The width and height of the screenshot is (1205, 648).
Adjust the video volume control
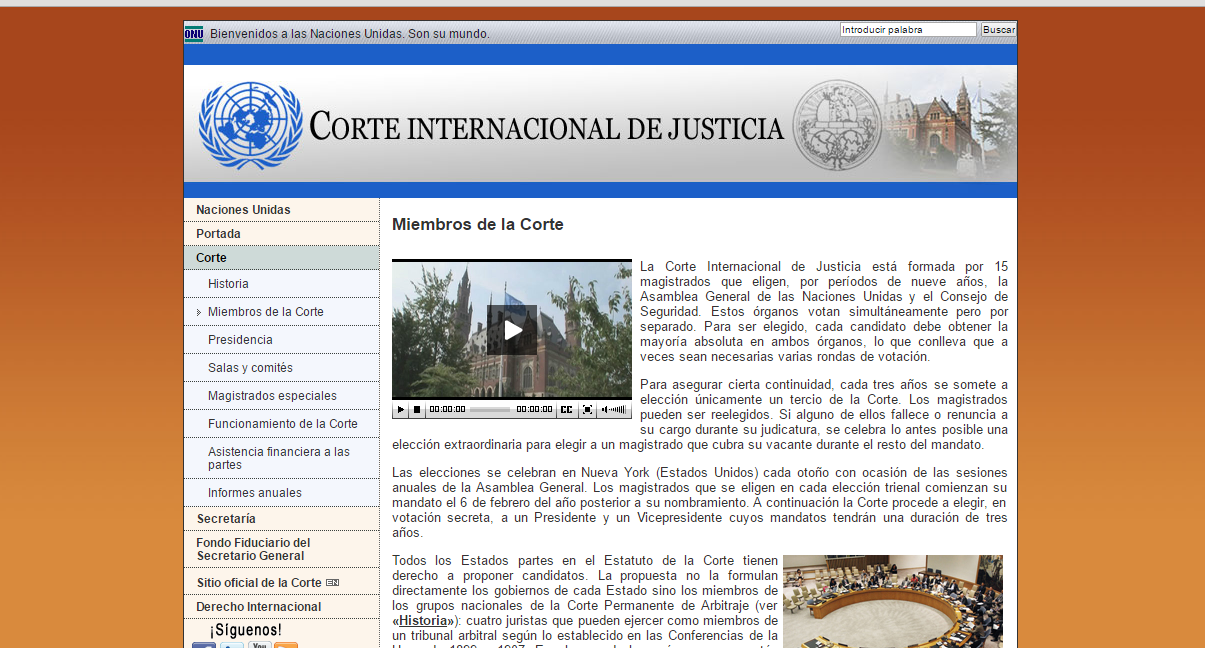tap(614, 409)
